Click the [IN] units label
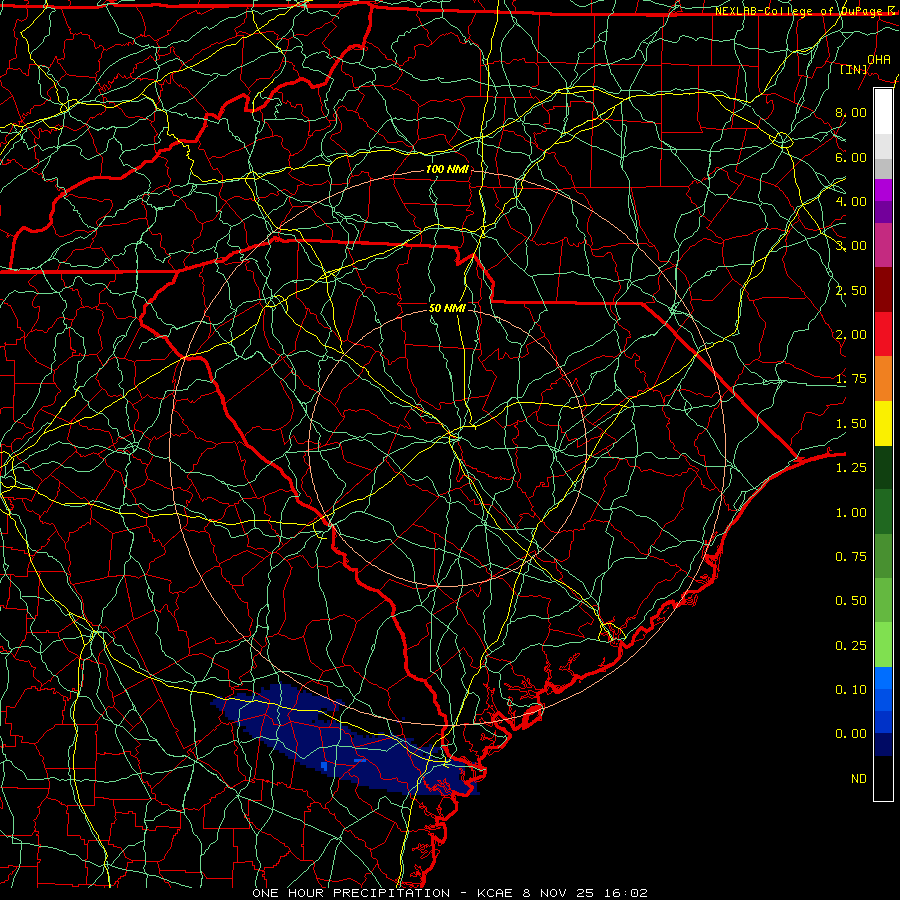 [x=854, y=69]
